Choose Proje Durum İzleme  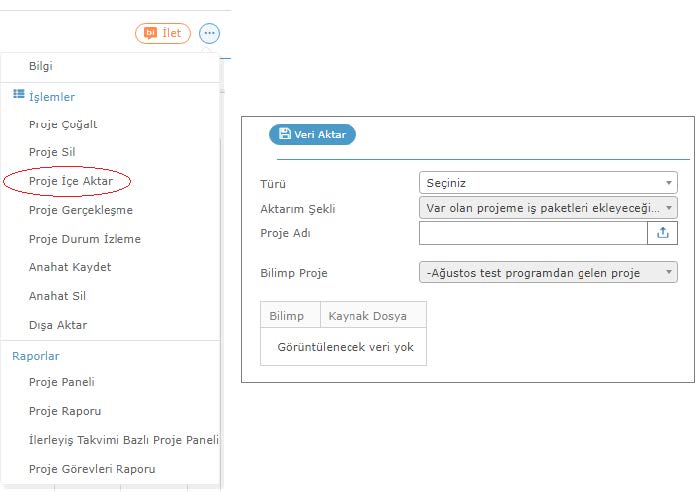(85, 239)
